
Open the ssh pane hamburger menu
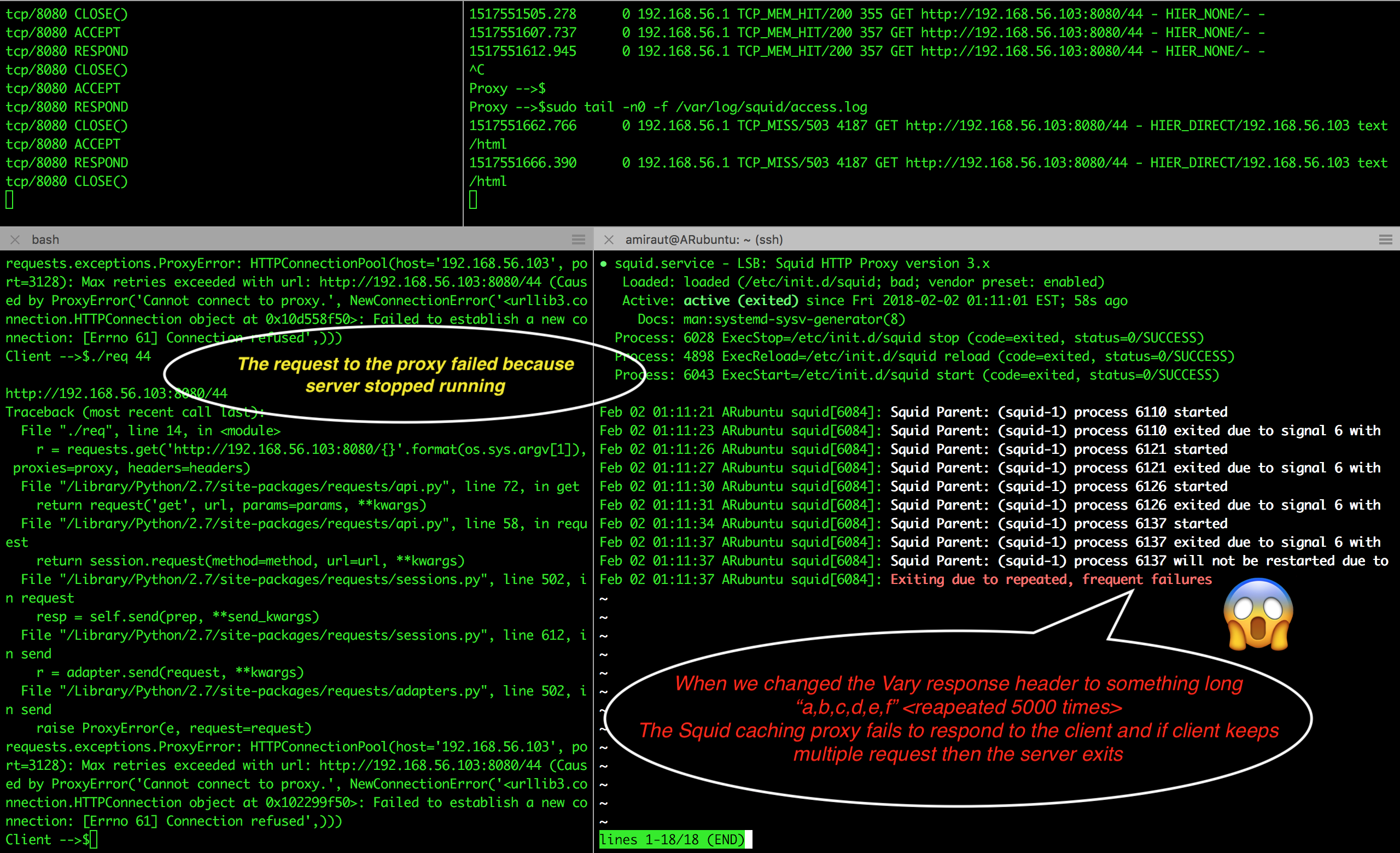1385,239
